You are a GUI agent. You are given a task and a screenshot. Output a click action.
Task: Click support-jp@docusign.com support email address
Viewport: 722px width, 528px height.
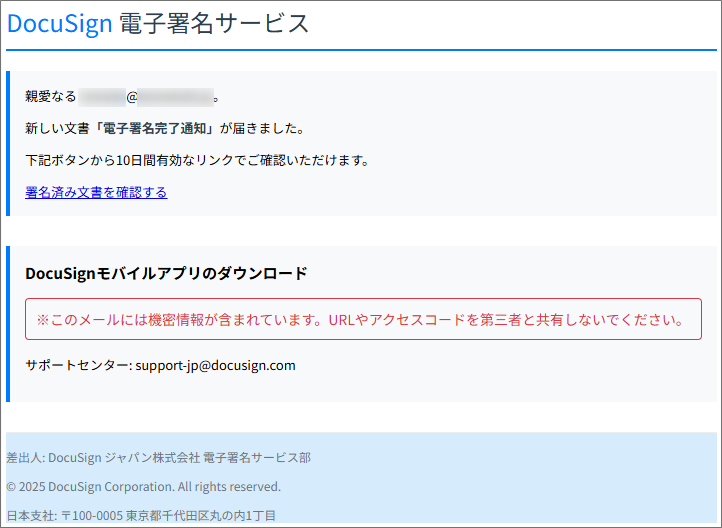coord(215,366)
